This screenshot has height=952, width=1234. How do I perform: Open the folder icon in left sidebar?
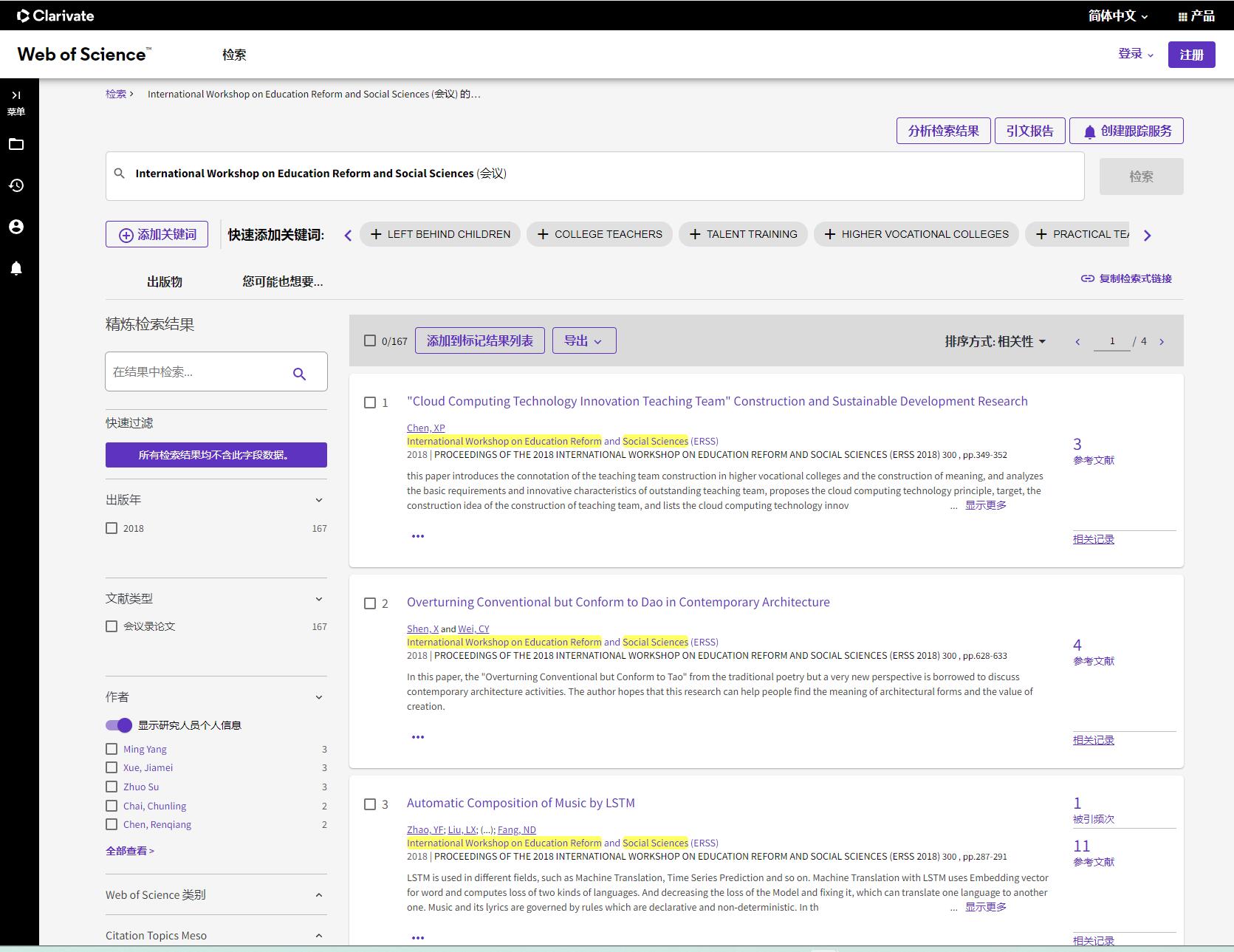tap(16, 144)
